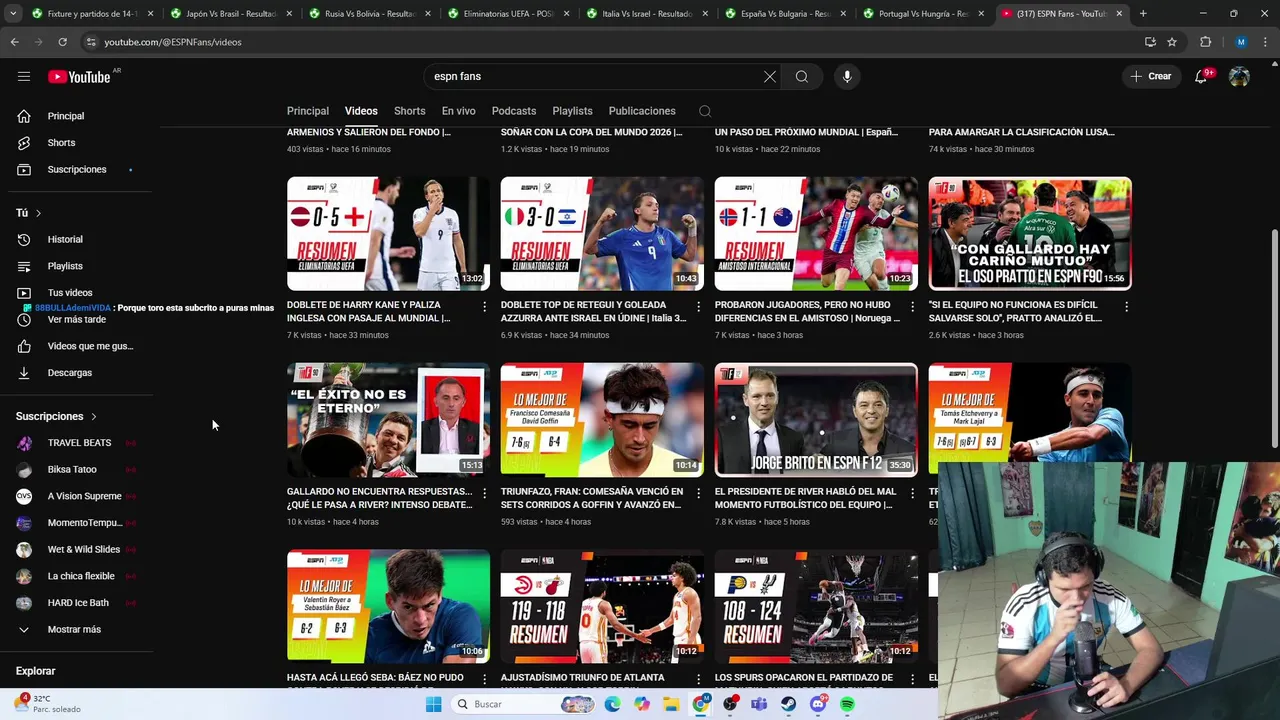Open TRAVEL BEATS subscription channel
The height and width of the screenshot is (720, 1280).
(x=80, y=443)
